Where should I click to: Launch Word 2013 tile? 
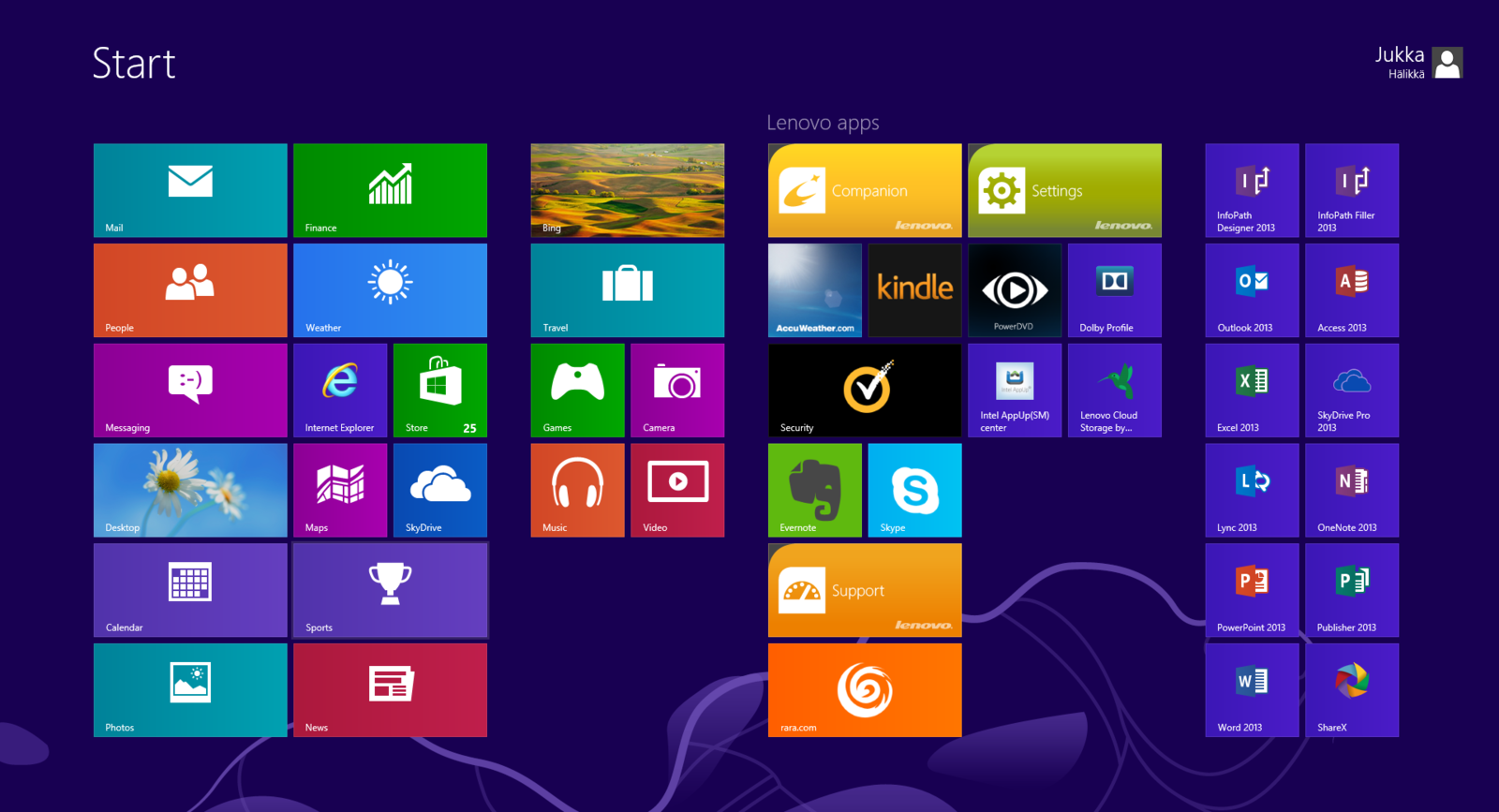click(x=1252, y=690)
